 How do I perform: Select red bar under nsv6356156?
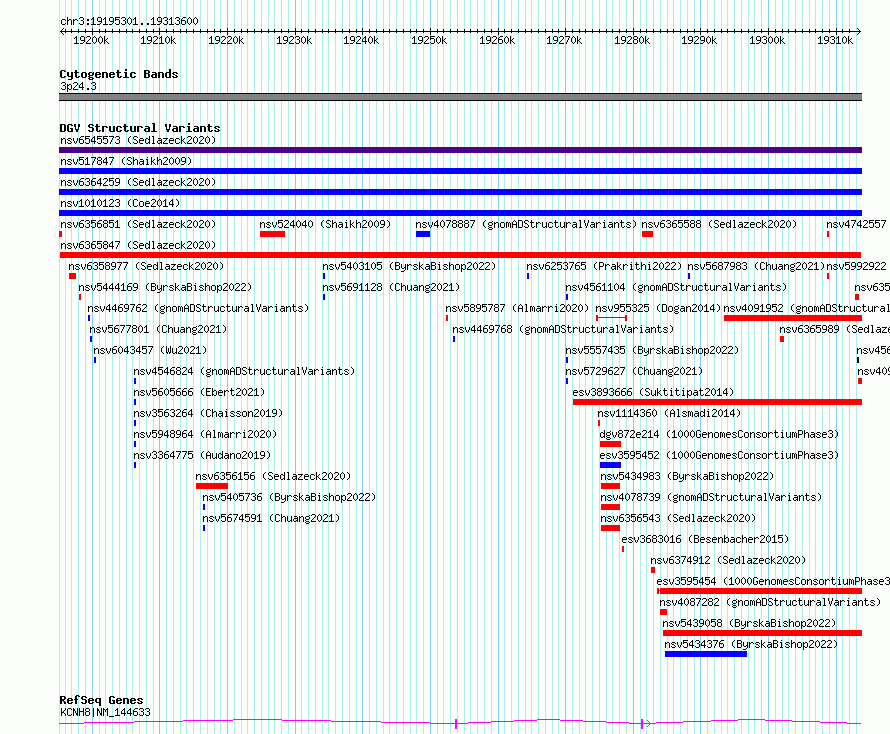click(212, 486)
